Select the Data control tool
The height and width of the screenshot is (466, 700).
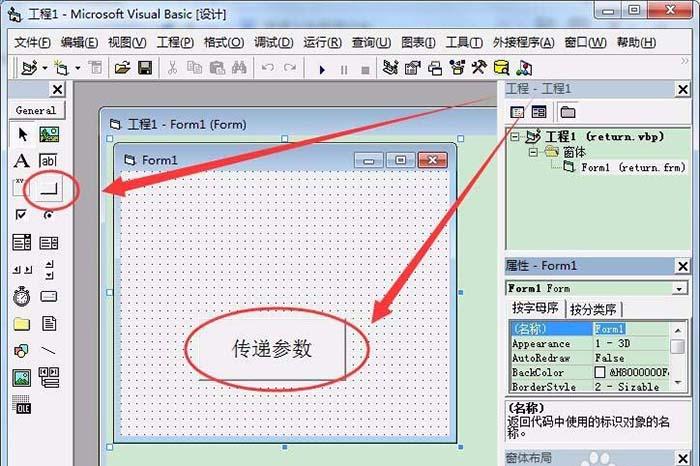[49, 378]
